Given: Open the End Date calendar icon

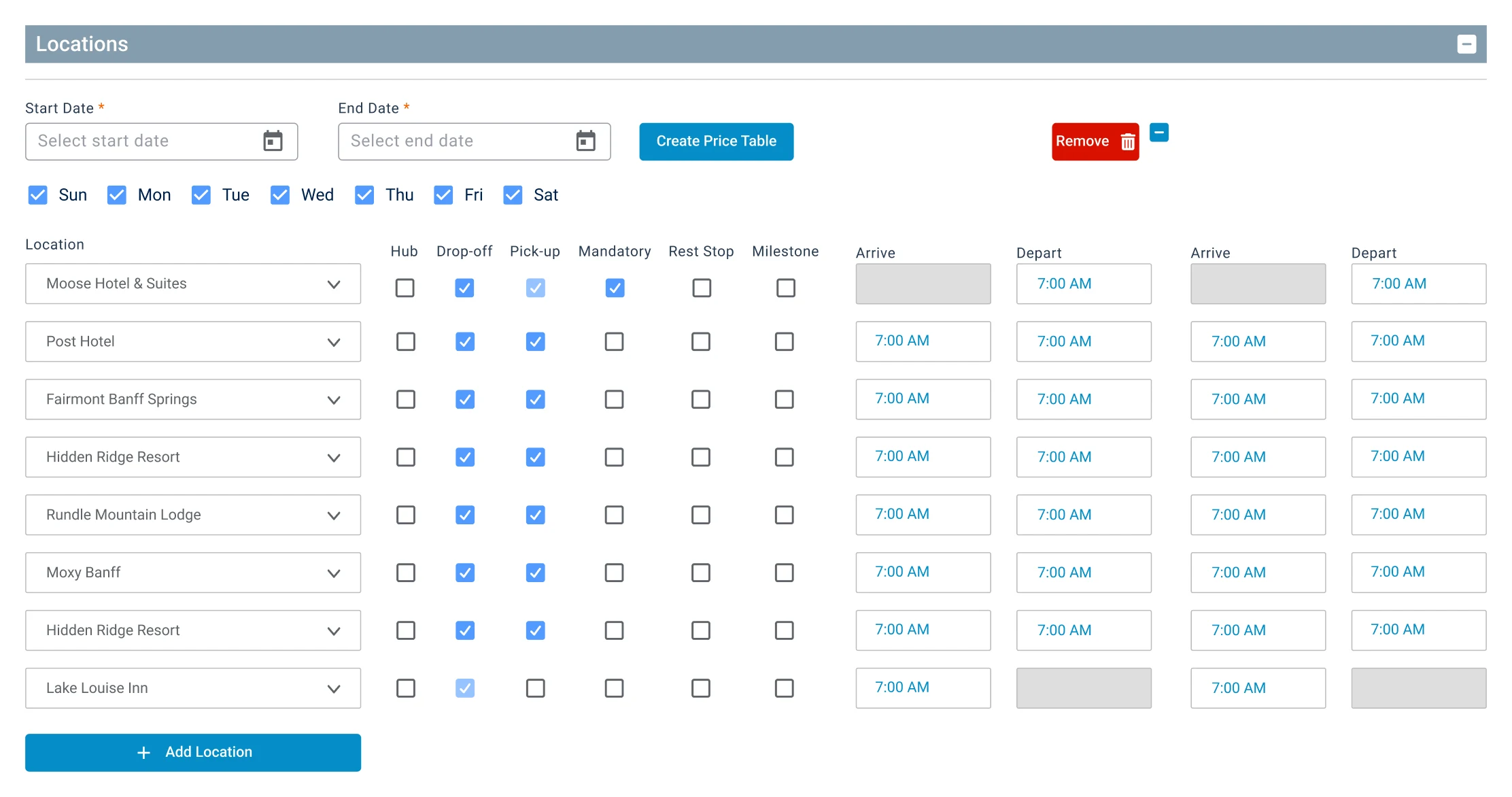Looking at the screenshot, I should 585,141.
